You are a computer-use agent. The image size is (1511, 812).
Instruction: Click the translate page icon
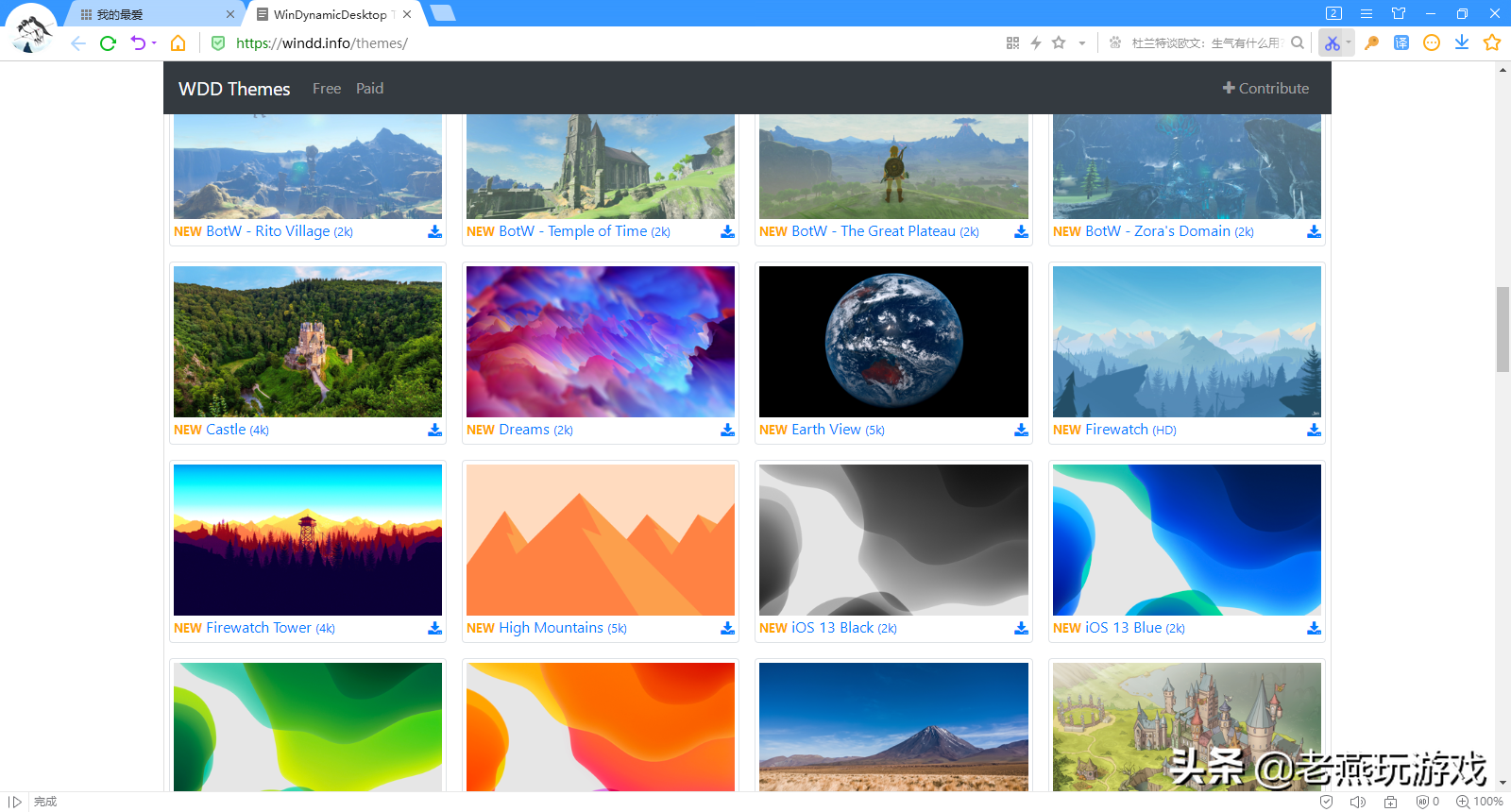1401,43
